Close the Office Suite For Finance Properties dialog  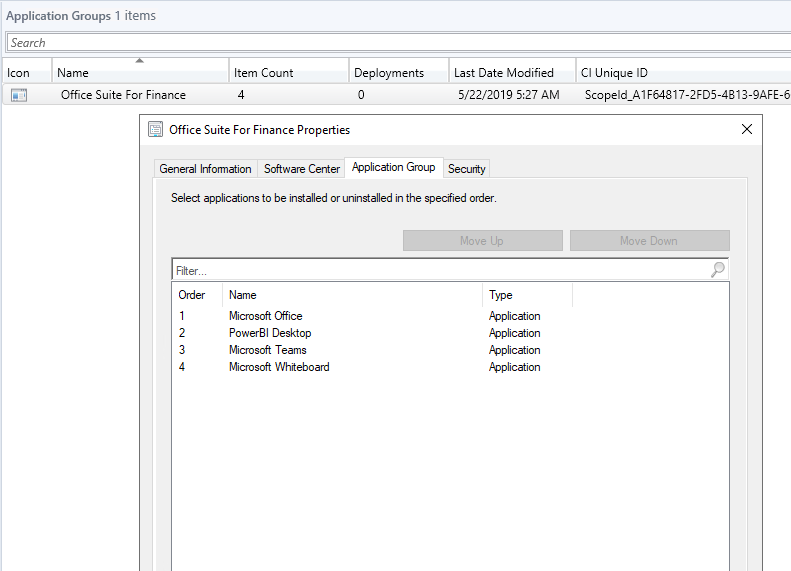pyautogui.click(x=747, y=130)
